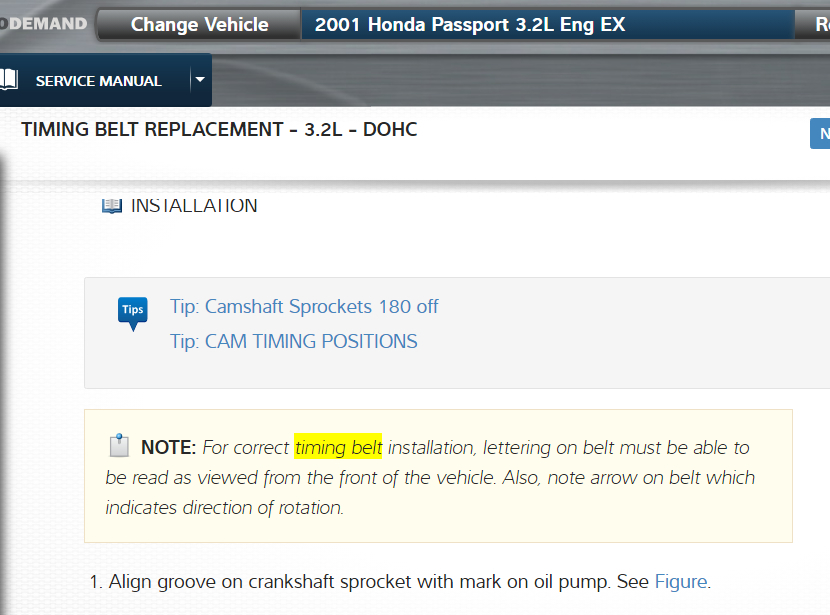This screenshot has height=615, width=830.
Task: Switch to the partially visible tab right of the vehicle name
Action: point(814,25)
